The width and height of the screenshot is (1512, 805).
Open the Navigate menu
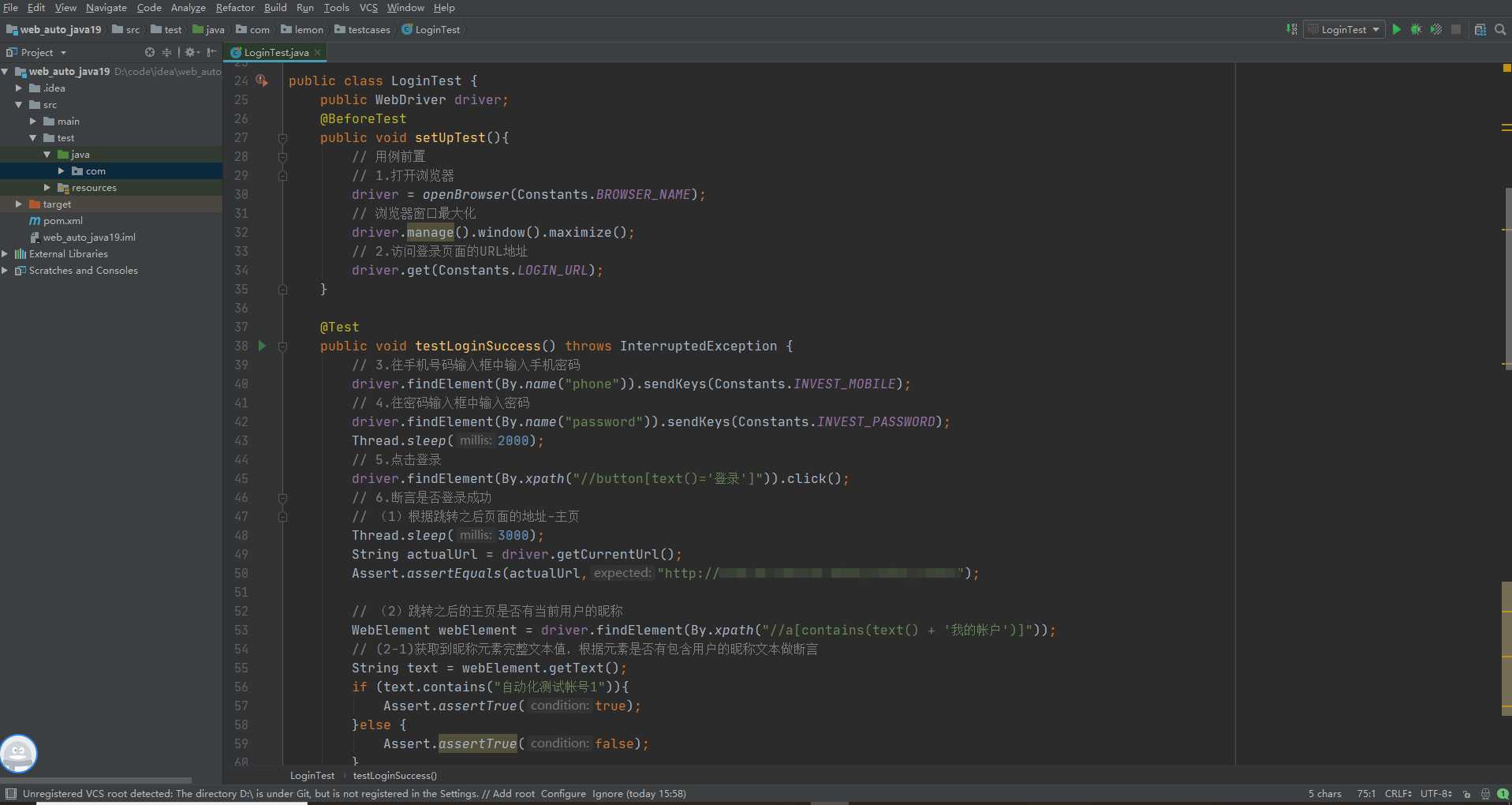coord(106,7)
